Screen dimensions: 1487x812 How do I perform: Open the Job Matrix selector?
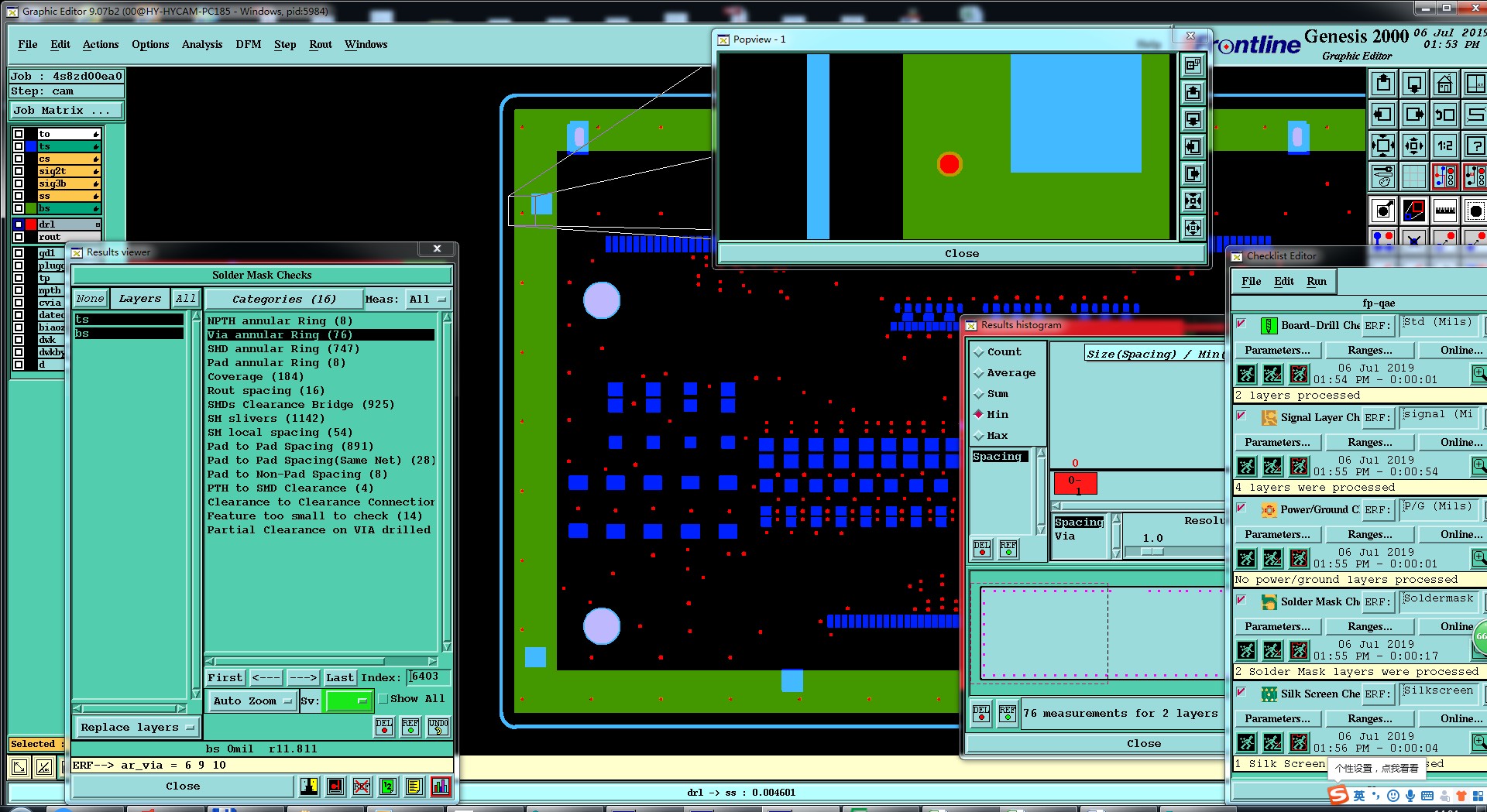click(66, 110)
